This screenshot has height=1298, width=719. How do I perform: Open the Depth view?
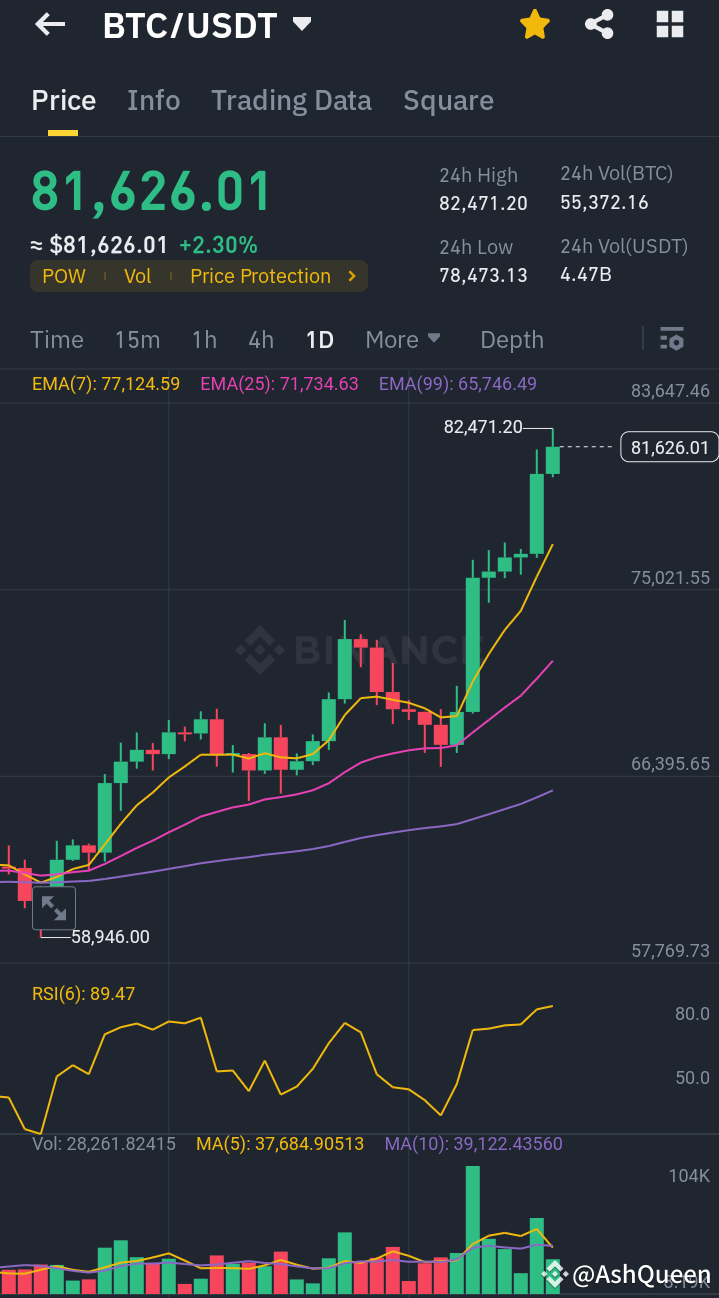pos(511,340)
